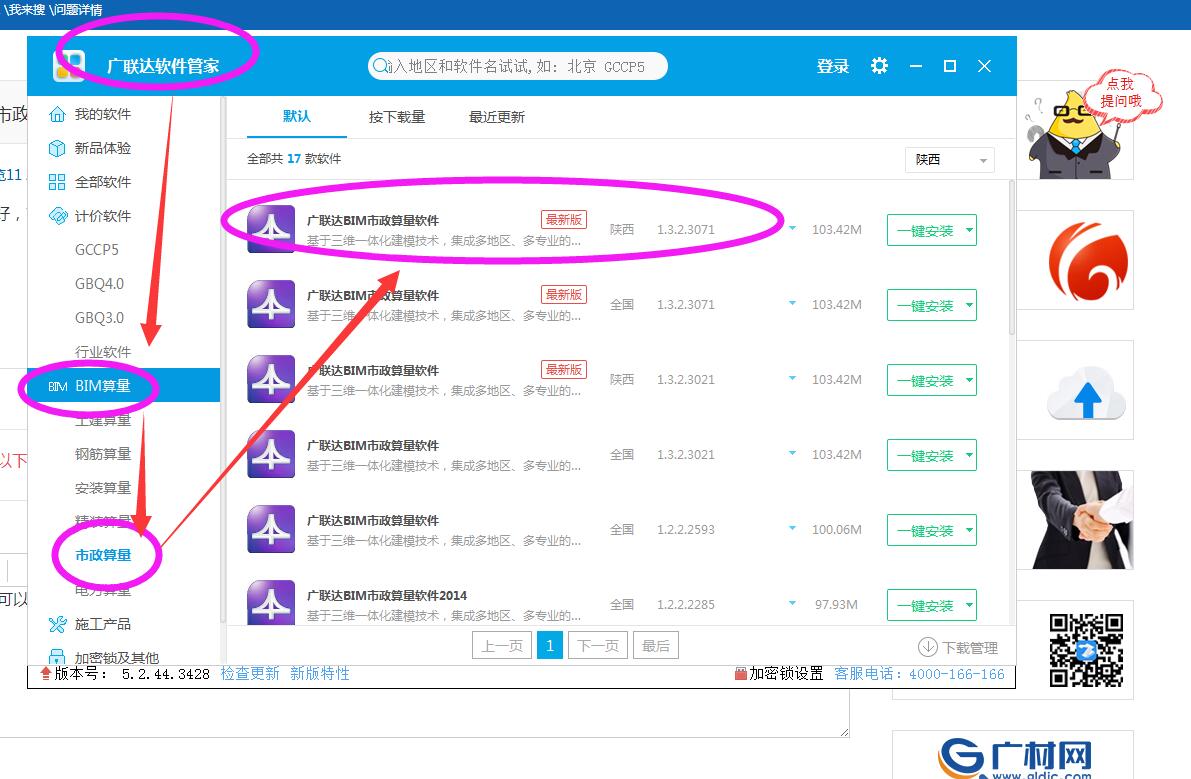Click product icon of 陕西 1.3.2.3021 row
Screen dimensions: 1191x779
coord(271,380)
